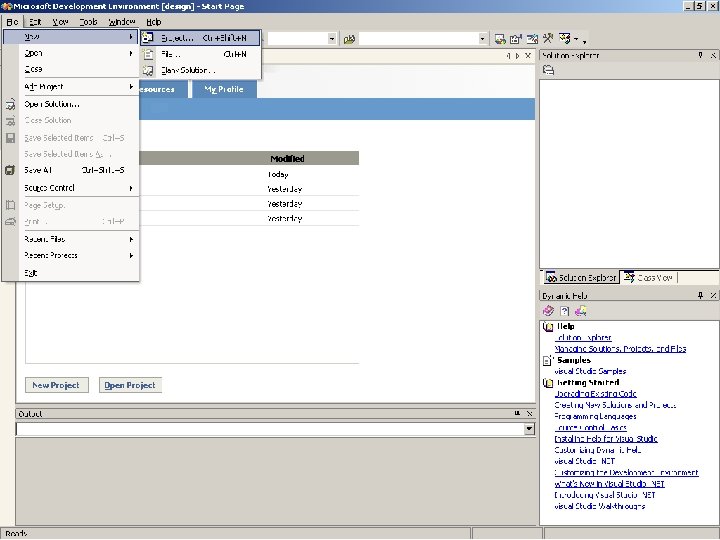720x540 pixels.
Task: Expand the Source Control submenu
Action: coord(71,188)
